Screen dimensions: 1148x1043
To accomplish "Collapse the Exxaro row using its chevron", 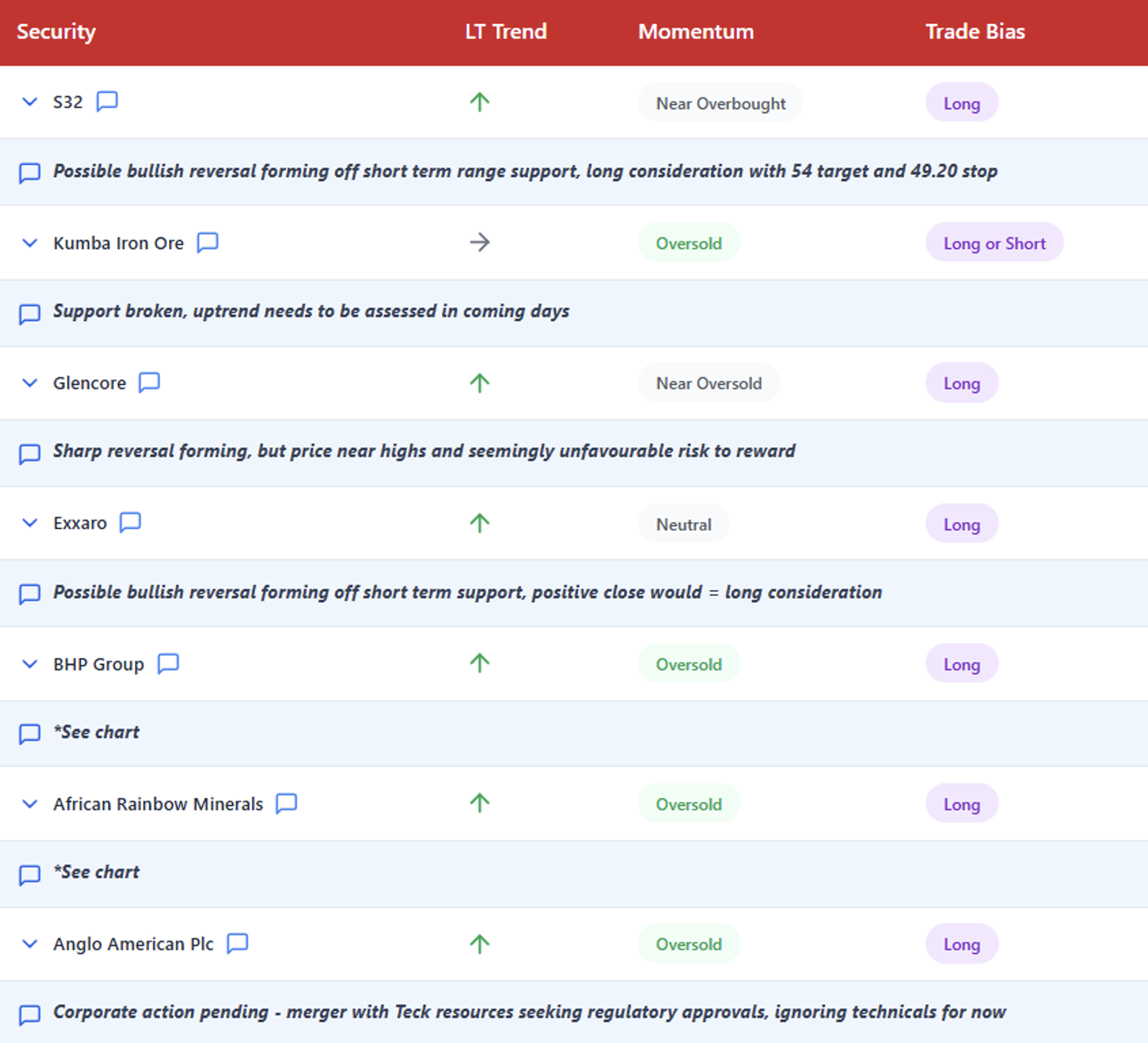I will point(30,523).
